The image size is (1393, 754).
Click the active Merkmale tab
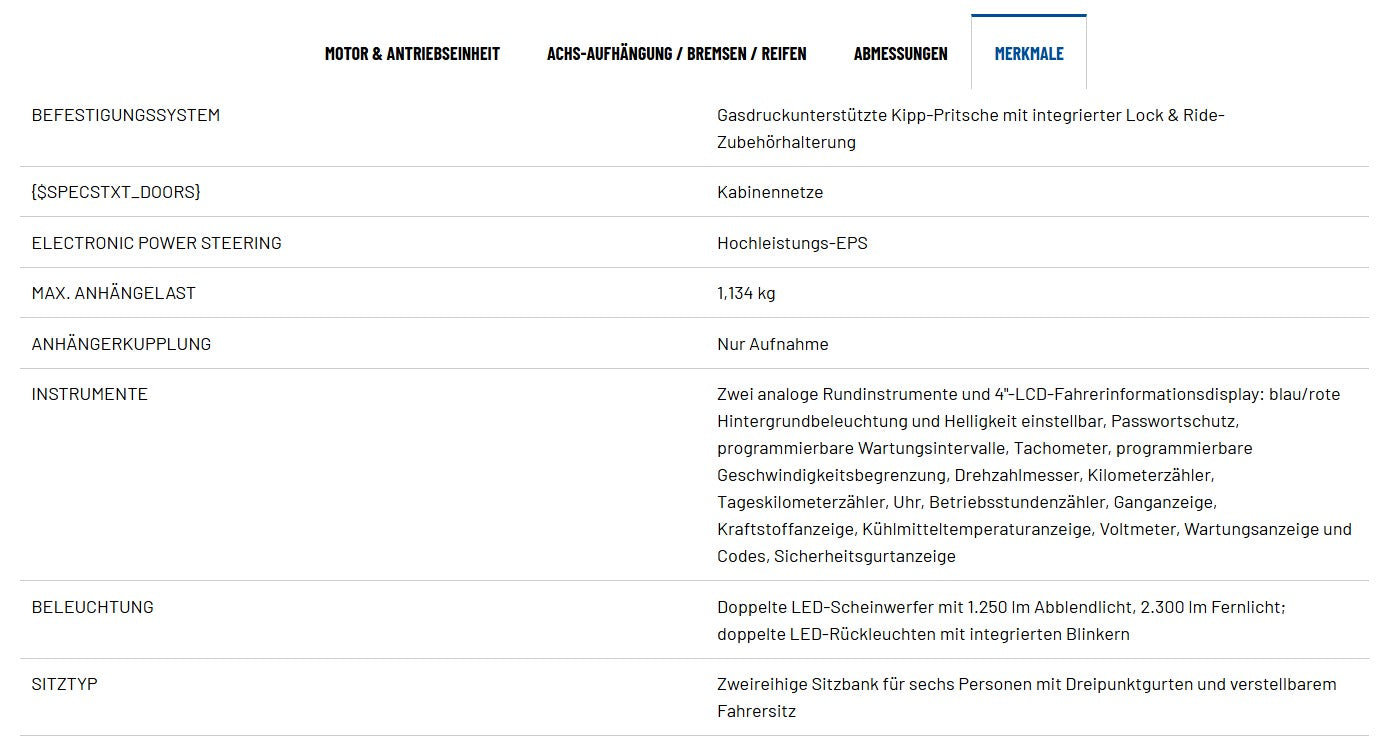tap(1028, 54)
